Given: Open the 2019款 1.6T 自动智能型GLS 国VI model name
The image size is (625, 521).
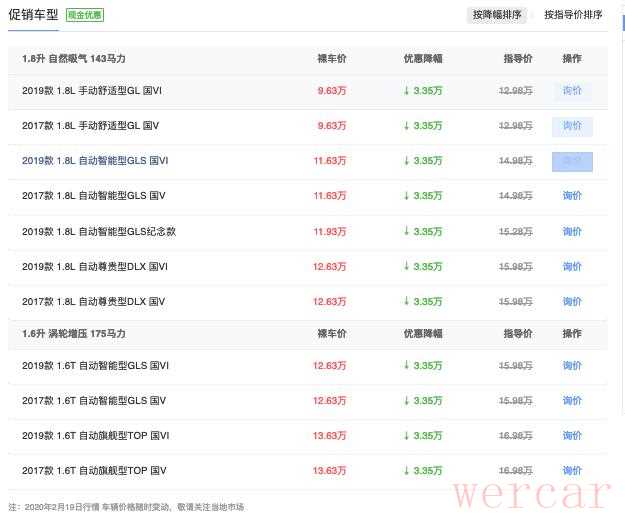Looking at the screenshot, I should [x=95, y=366].
